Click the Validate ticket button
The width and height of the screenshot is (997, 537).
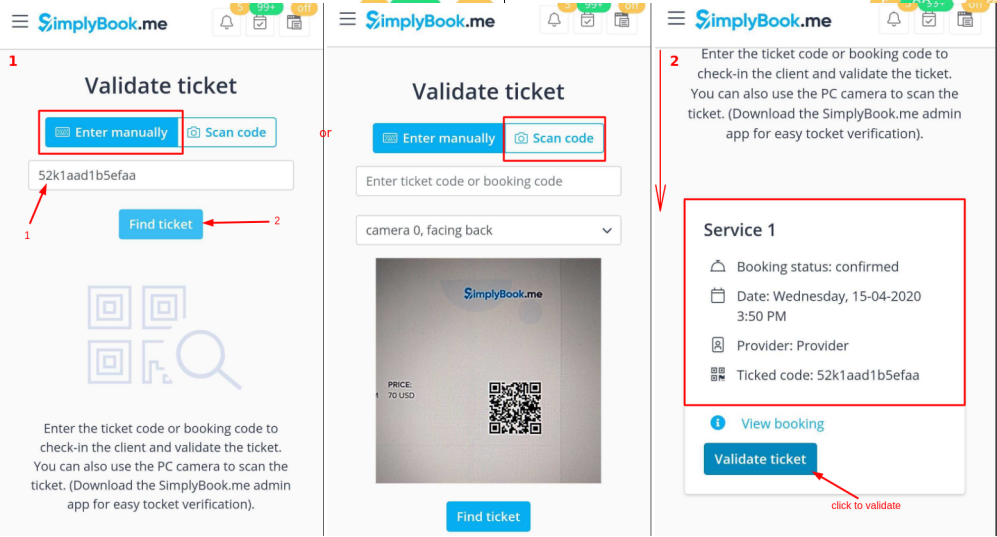pyautogui.click(x=760, y=459)
